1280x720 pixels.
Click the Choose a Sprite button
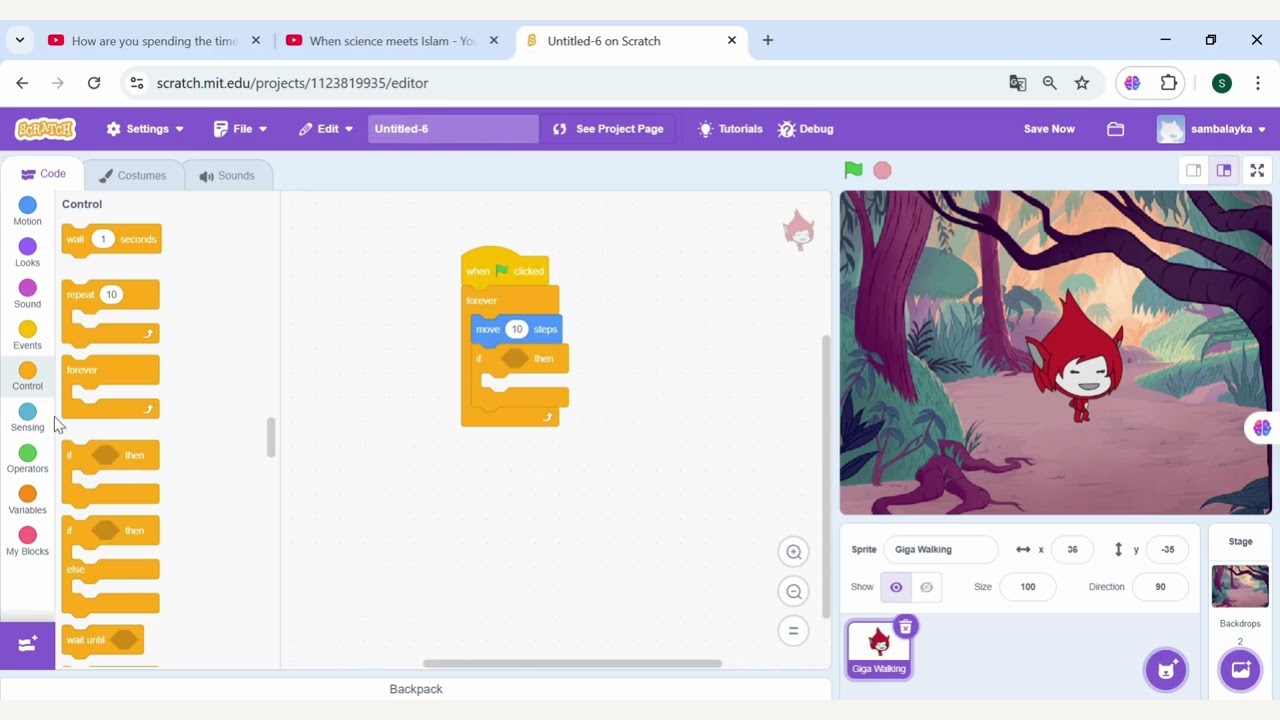click(x=1166, y=670)
